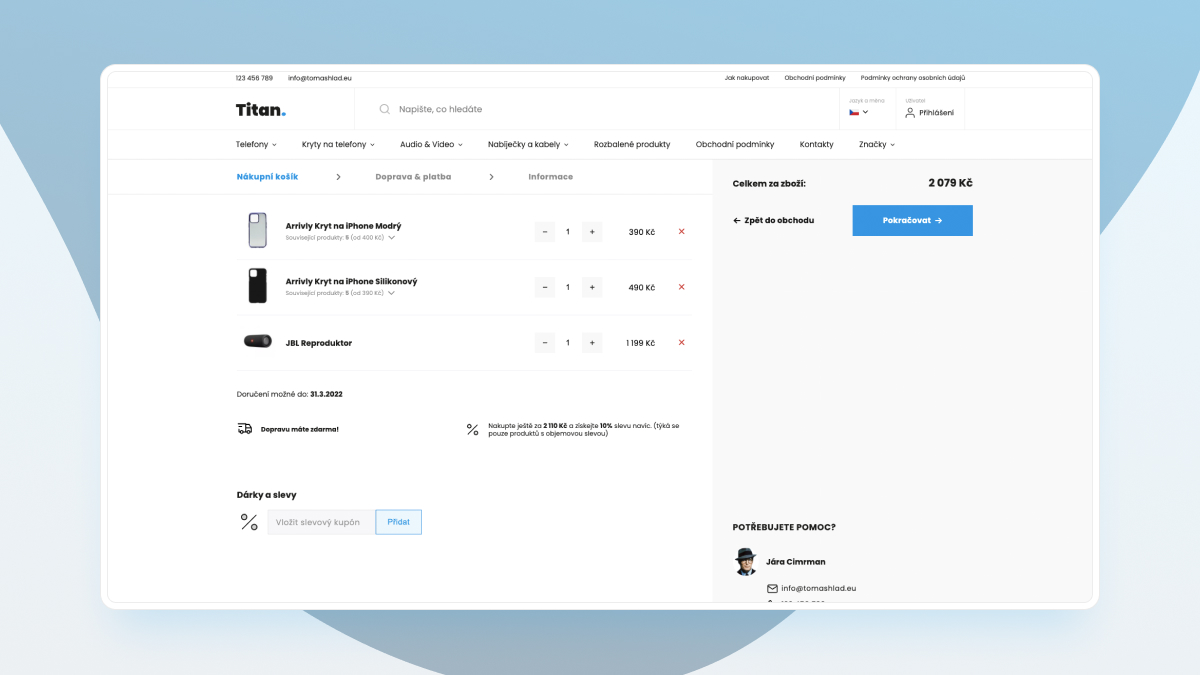Expand the Telefony menu
This screenshot has width=1200, height=675.
point(256,145)
